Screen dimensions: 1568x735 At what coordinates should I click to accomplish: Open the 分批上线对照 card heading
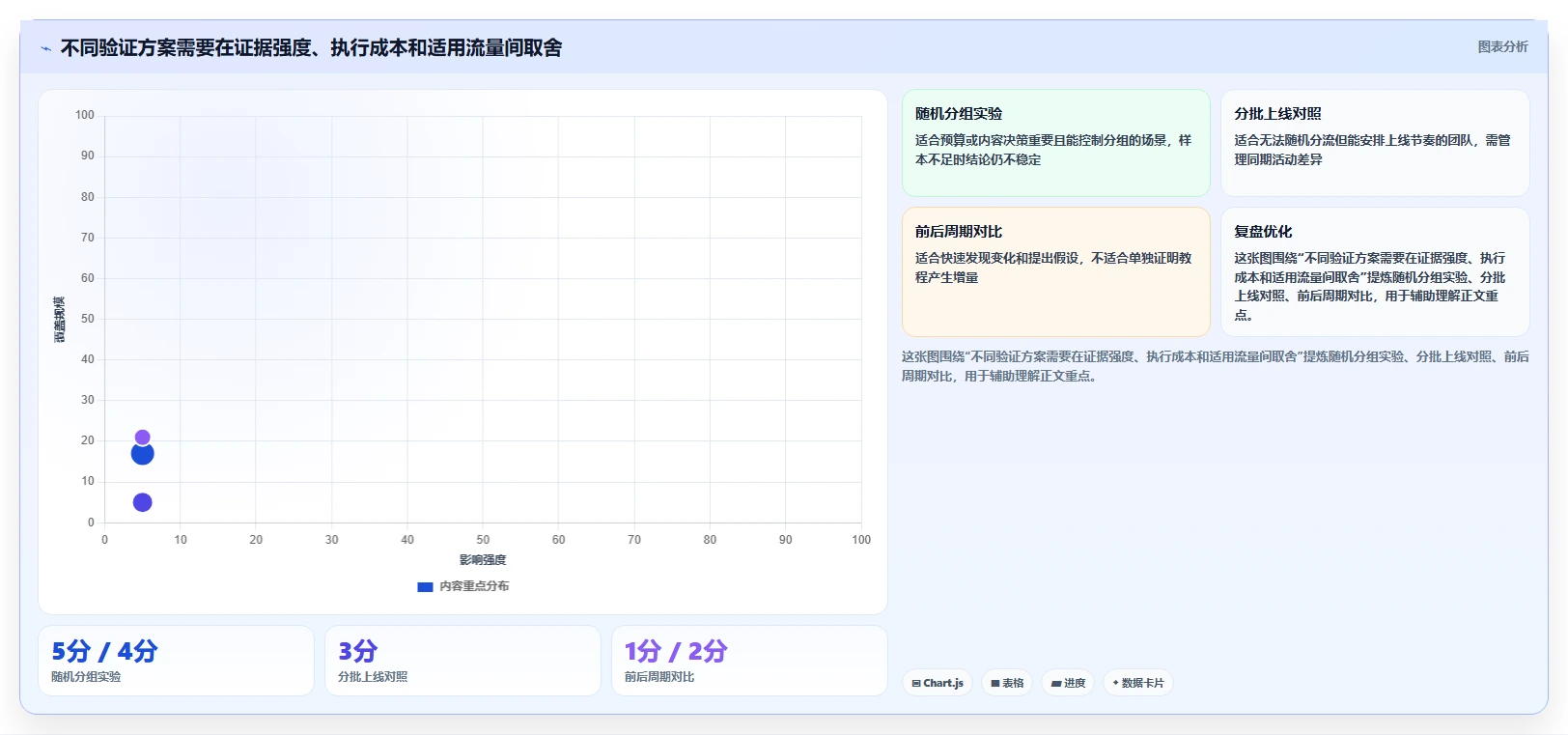click(1277, 114)
